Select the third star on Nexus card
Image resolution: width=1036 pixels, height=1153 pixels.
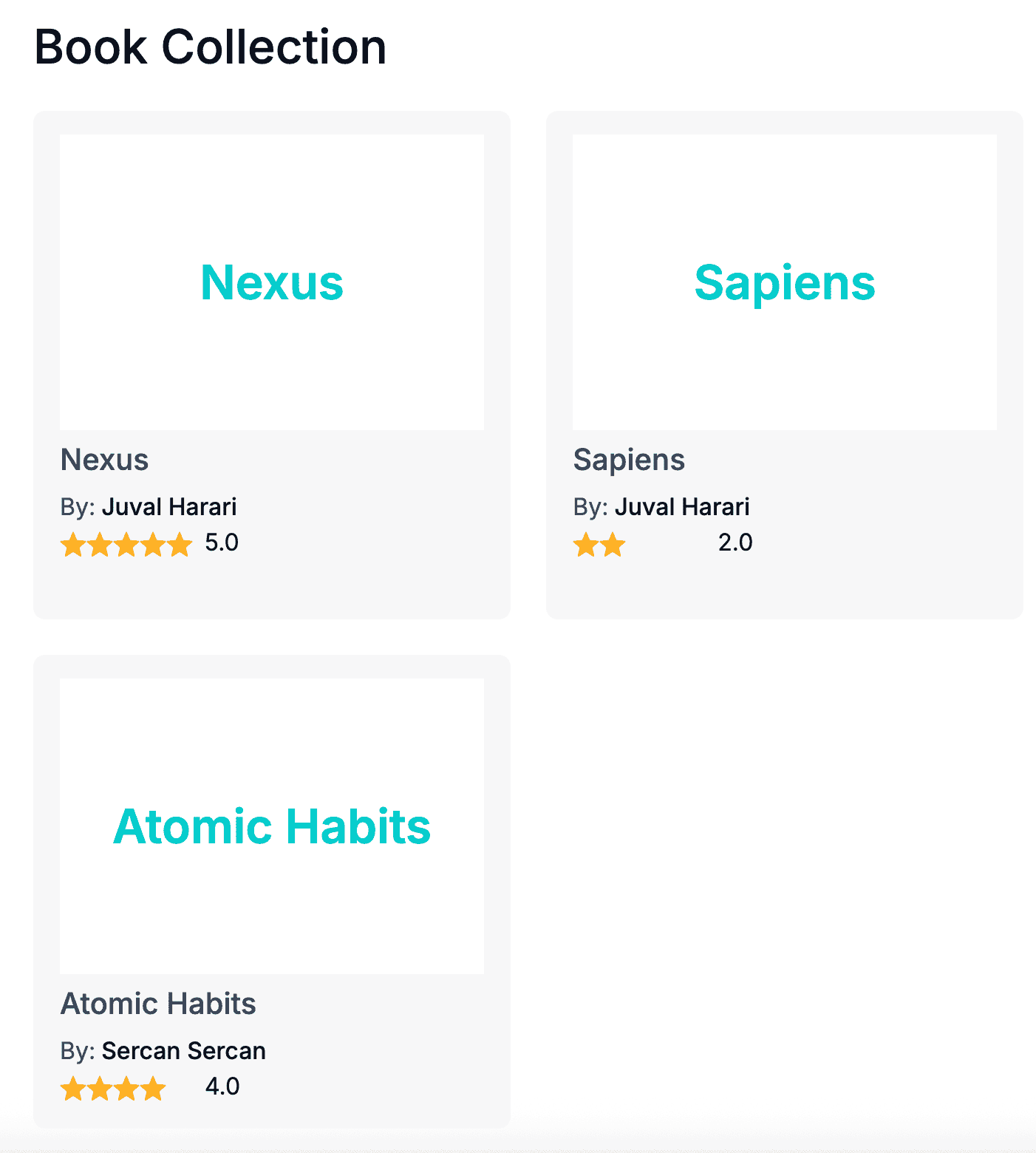click(x=126, y=545)
